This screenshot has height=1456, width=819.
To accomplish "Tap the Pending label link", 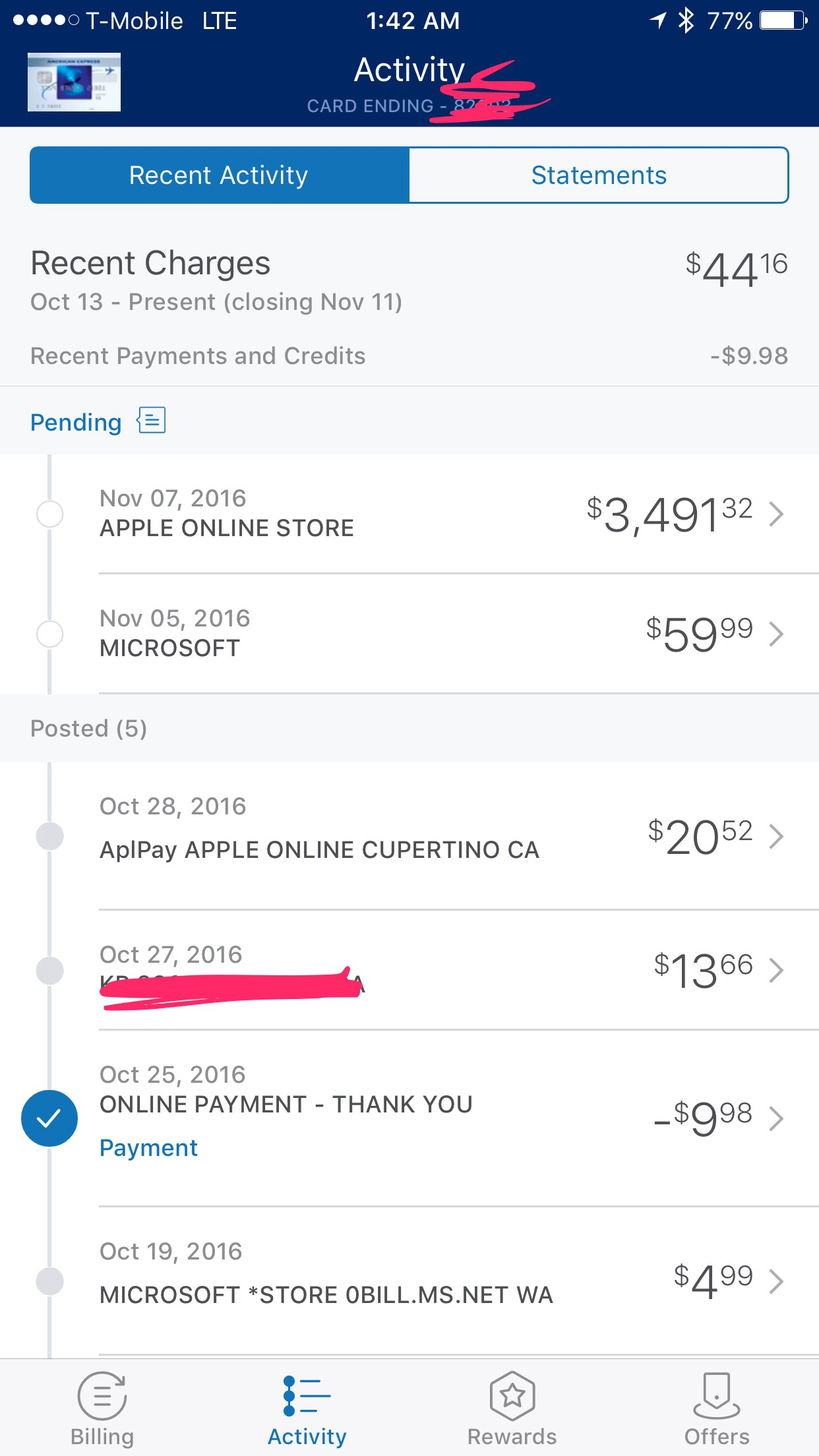I will 76,422.
